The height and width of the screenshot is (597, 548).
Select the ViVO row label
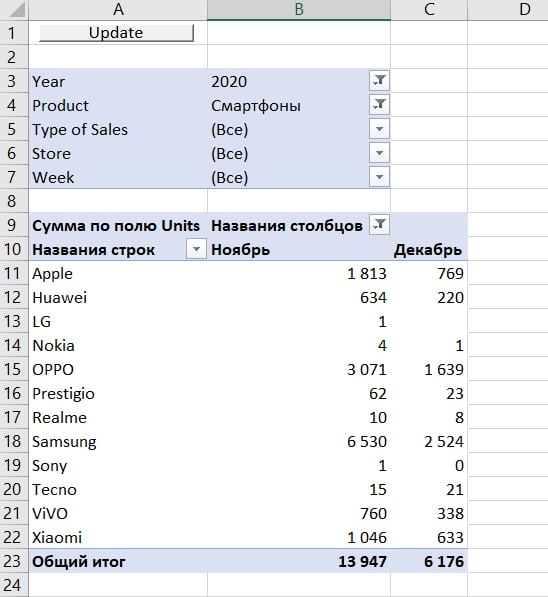coord(118,513)
